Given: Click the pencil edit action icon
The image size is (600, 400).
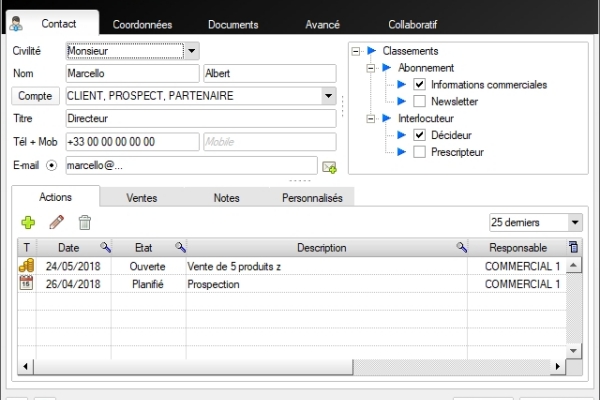Looking at the screenshot, I should click(56, 223).
